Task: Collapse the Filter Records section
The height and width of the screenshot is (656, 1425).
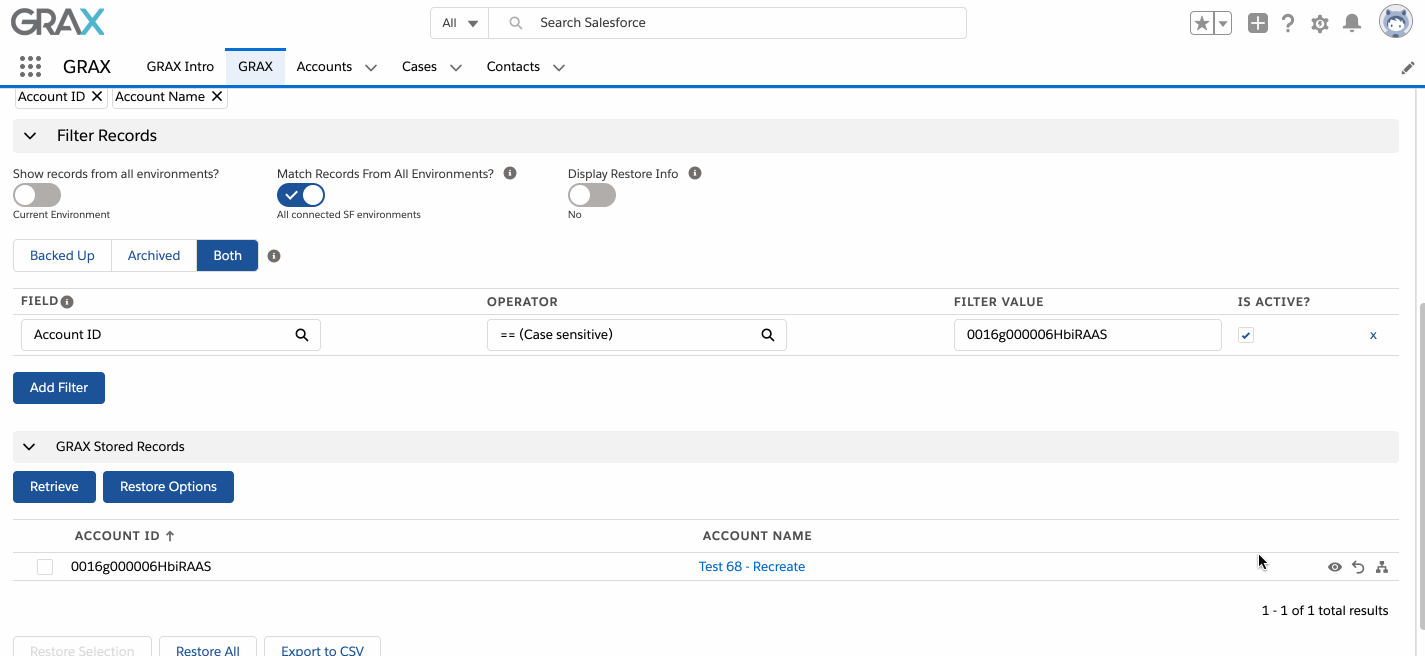Action: pos(30,136)
